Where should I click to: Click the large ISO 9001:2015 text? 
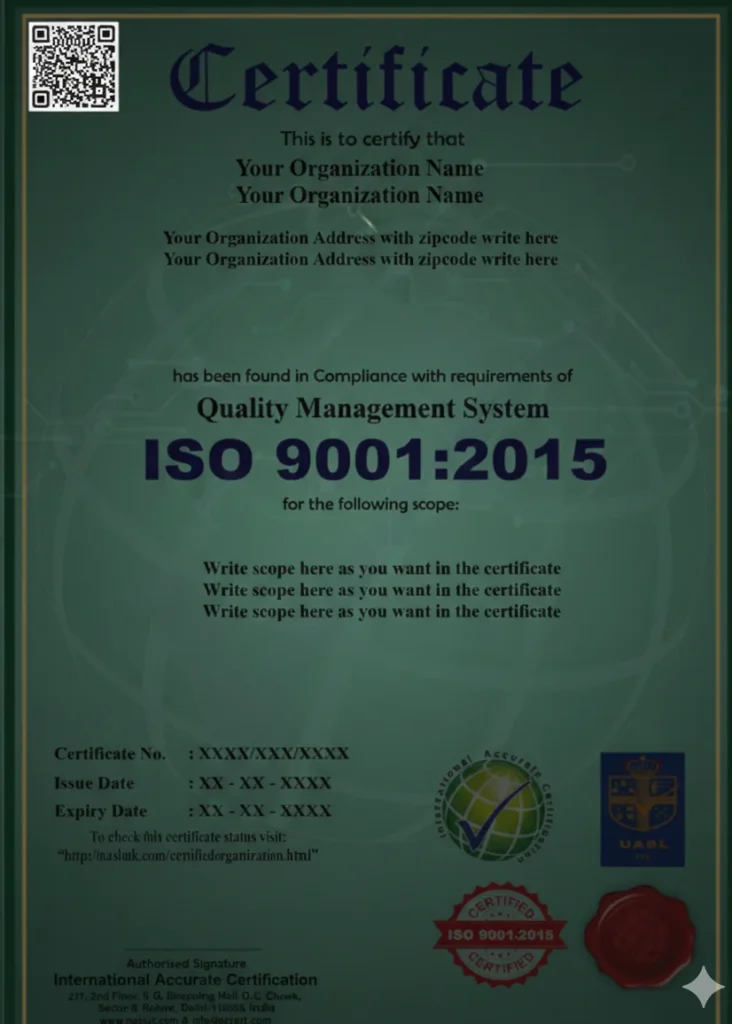(375, 460)
